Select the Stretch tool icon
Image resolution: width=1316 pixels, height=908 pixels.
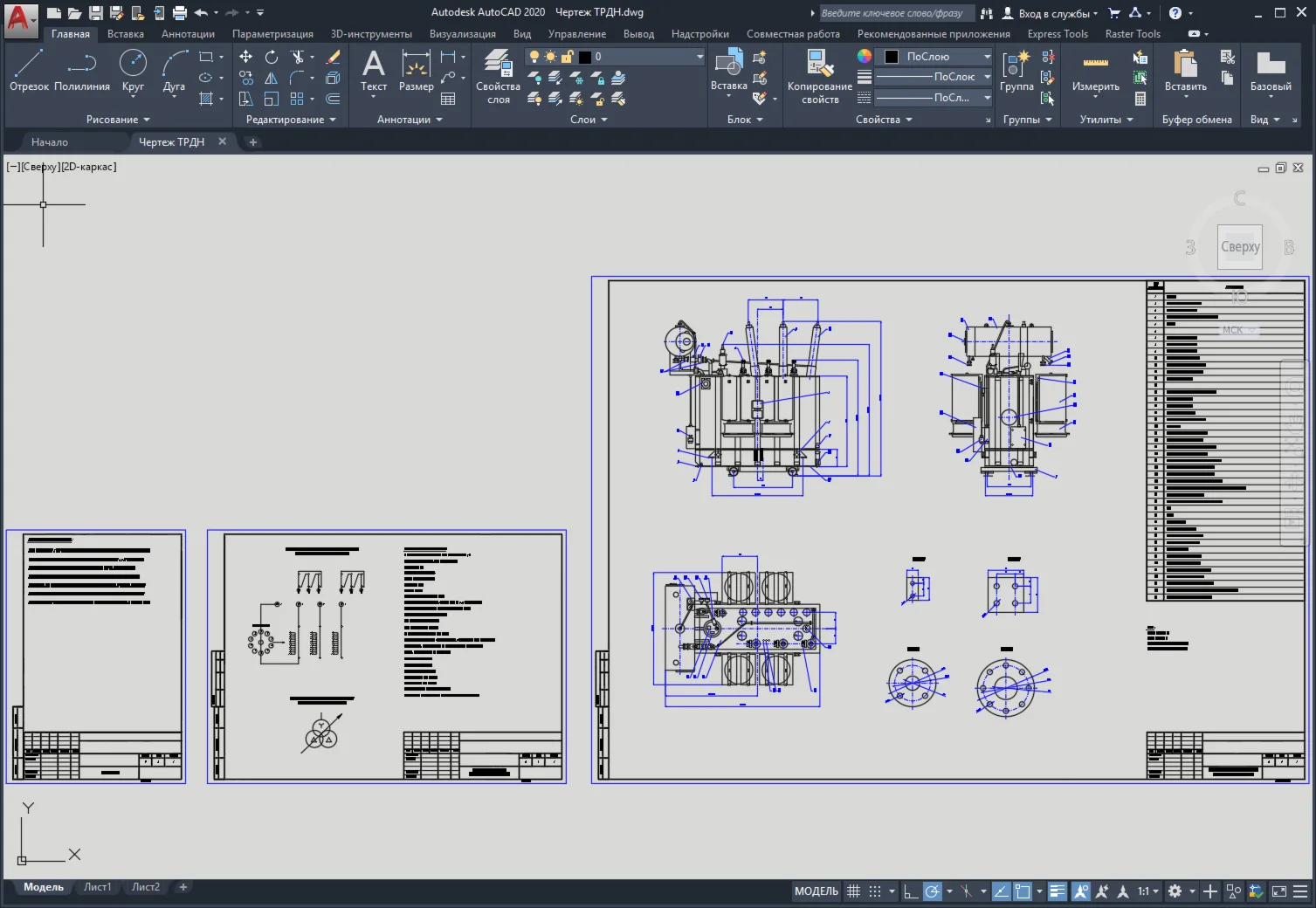[246, 99]
